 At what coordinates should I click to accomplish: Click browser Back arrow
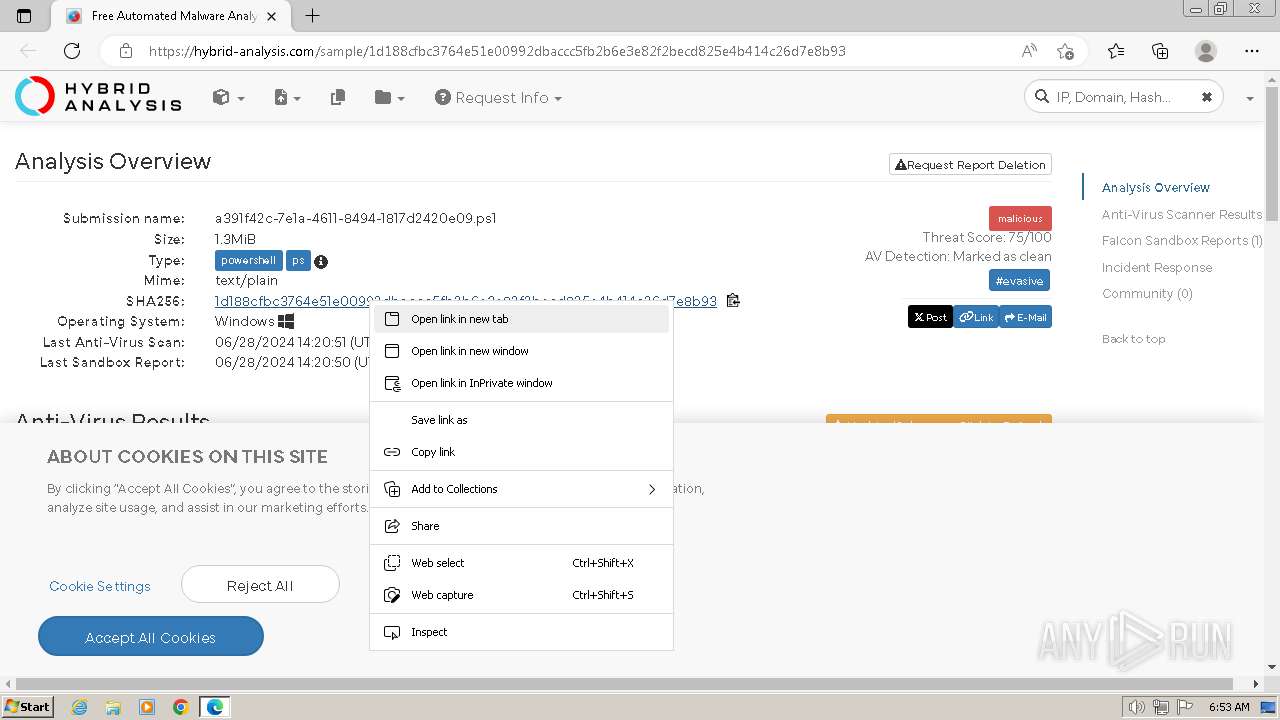[x=28, y=51]
